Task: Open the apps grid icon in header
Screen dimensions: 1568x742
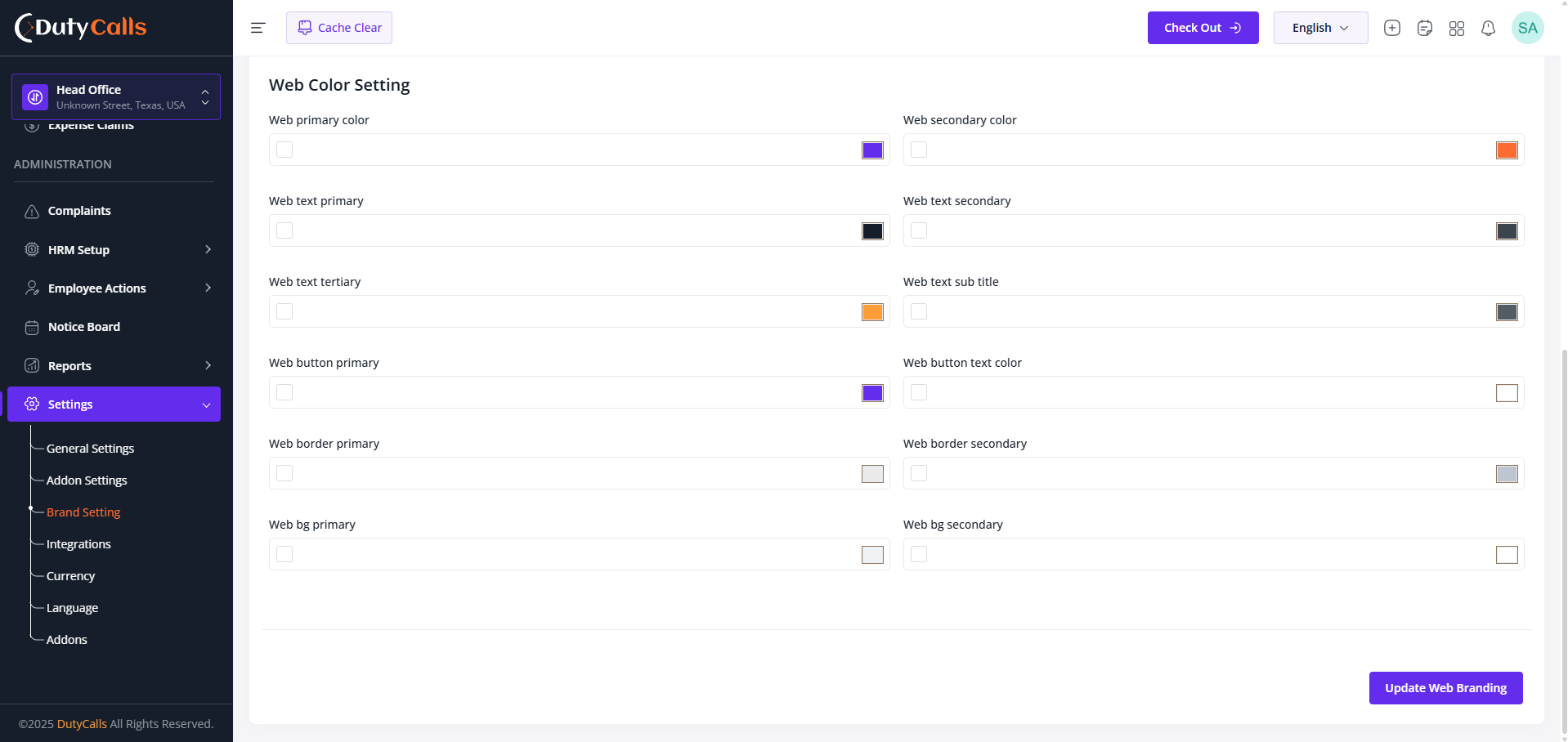Action: (1457, 28)
